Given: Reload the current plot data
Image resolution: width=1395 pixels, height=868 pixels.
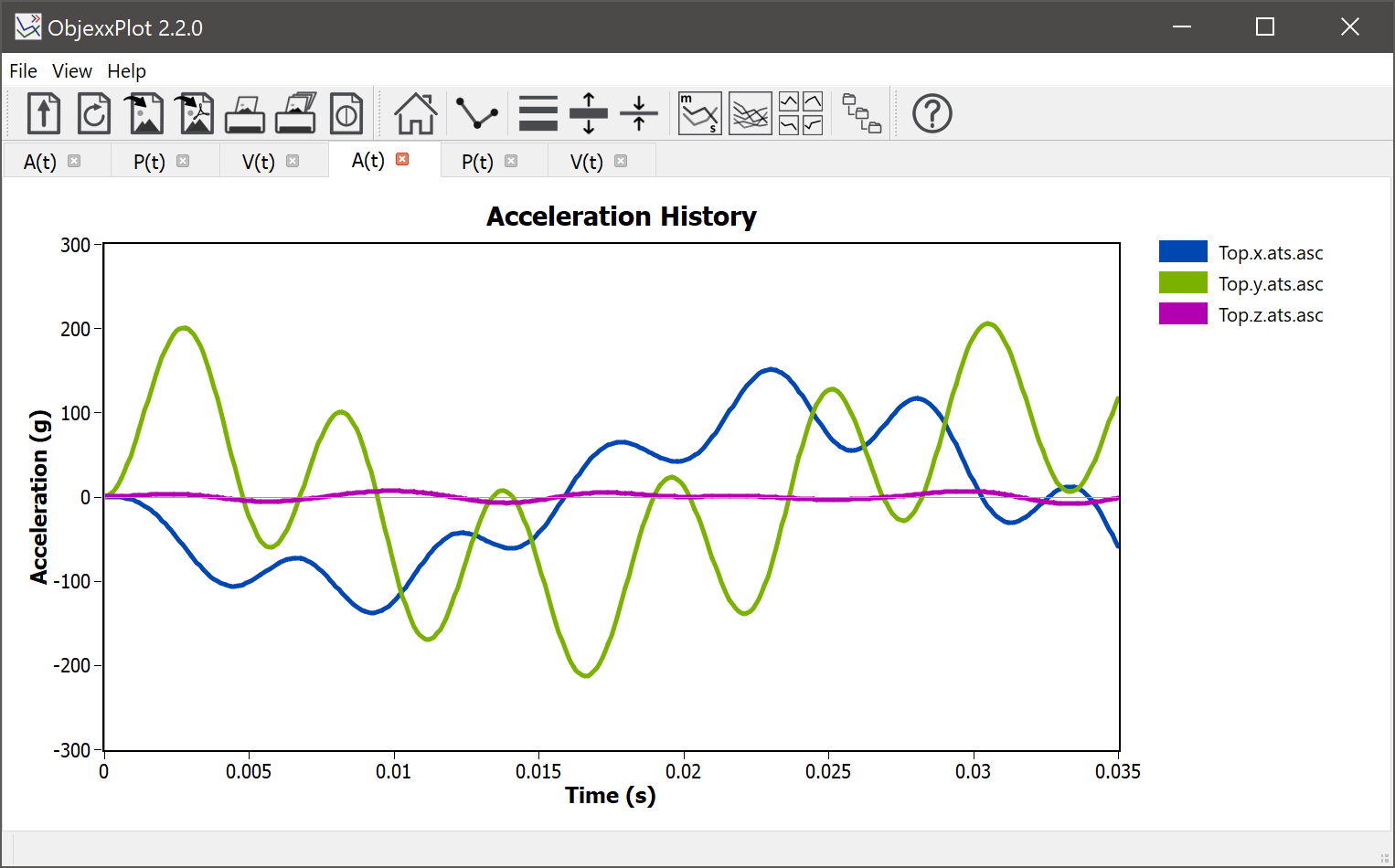Looking at the screenshot, I should (x=94, y=112).
